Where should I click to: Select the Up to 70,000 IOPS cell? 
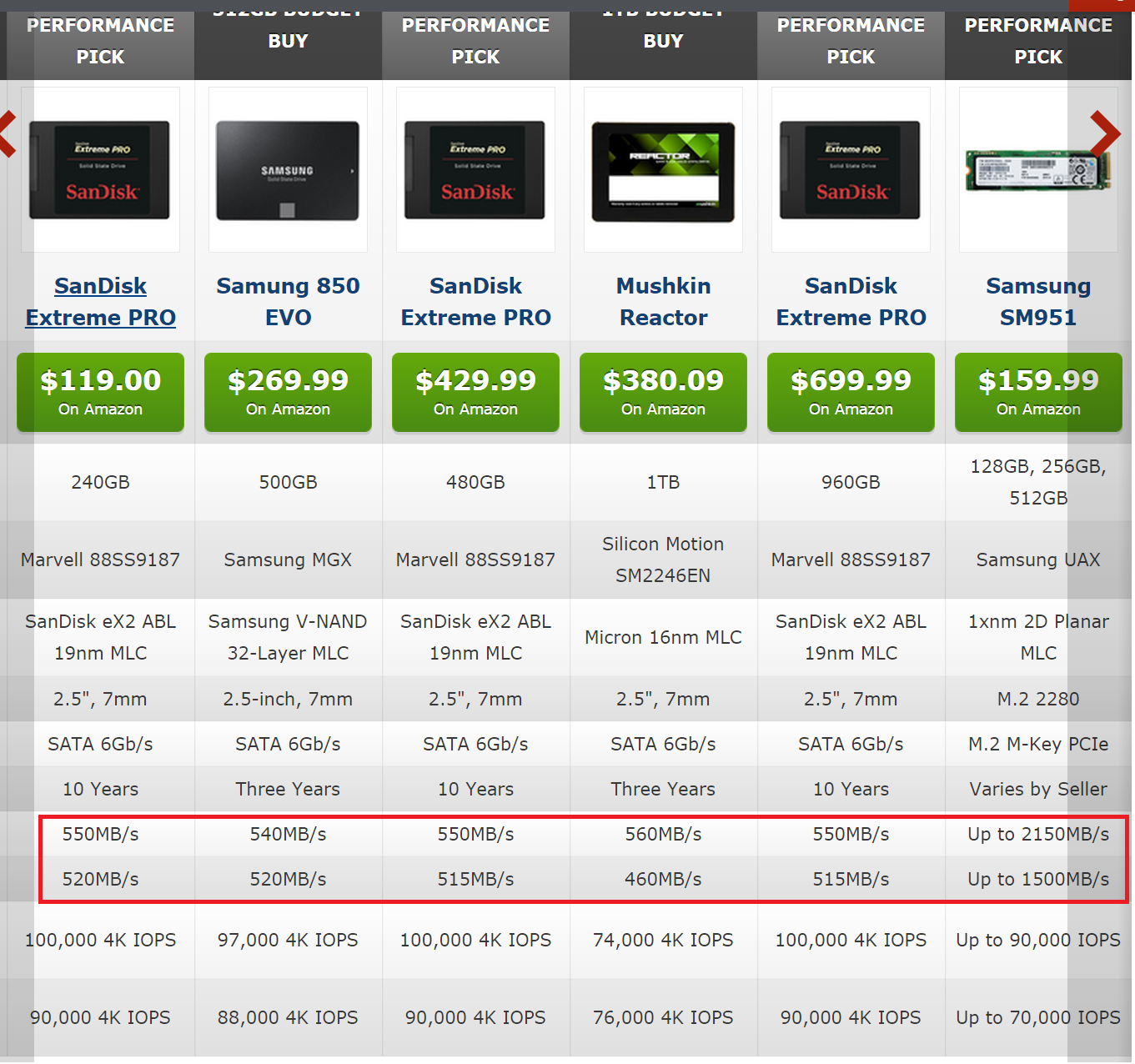pos(1038,1017)
